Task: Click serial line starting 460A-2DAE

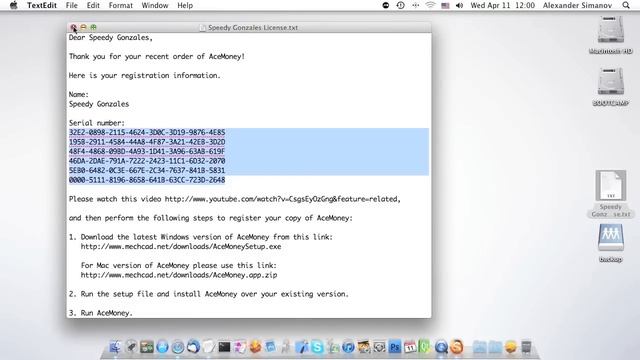Action: (x=147, y=161)
